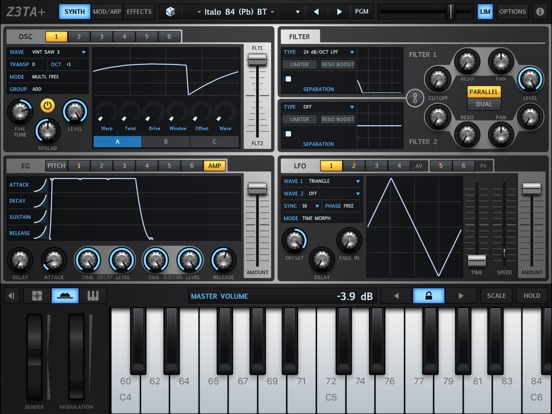Select the XY pad grid icon
This screenshot has height=414, width=552.
(x=37, y=296)
